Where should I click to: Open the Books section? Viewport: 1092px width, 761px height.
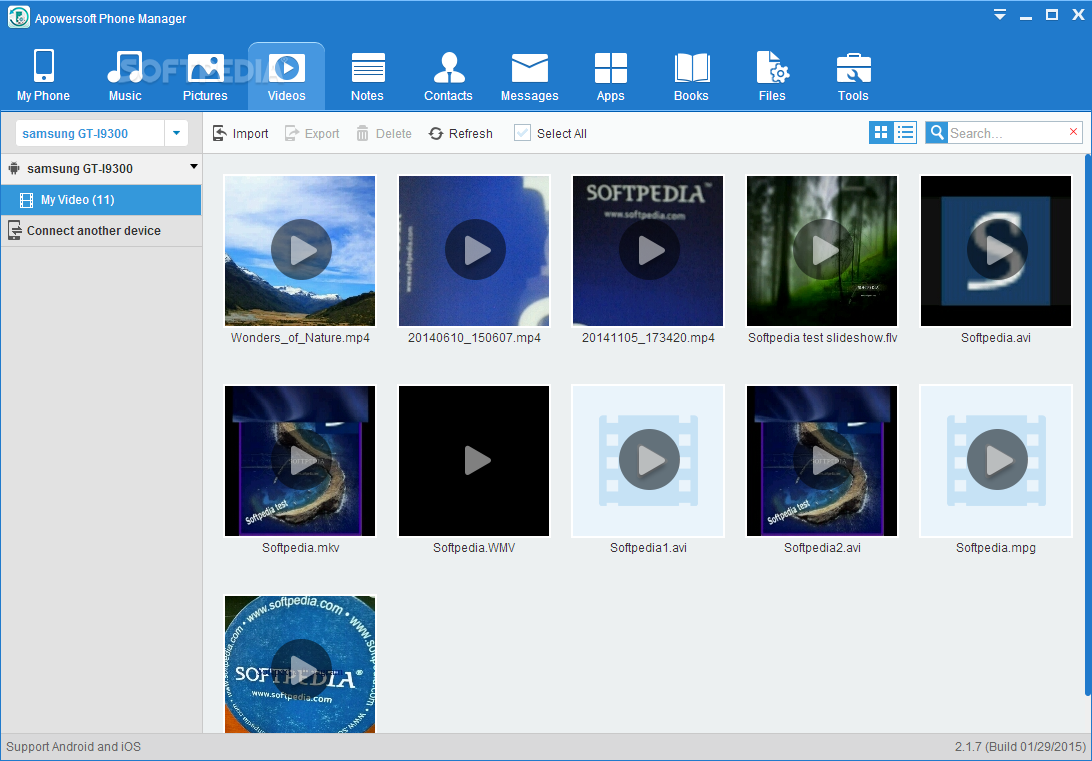691,75
